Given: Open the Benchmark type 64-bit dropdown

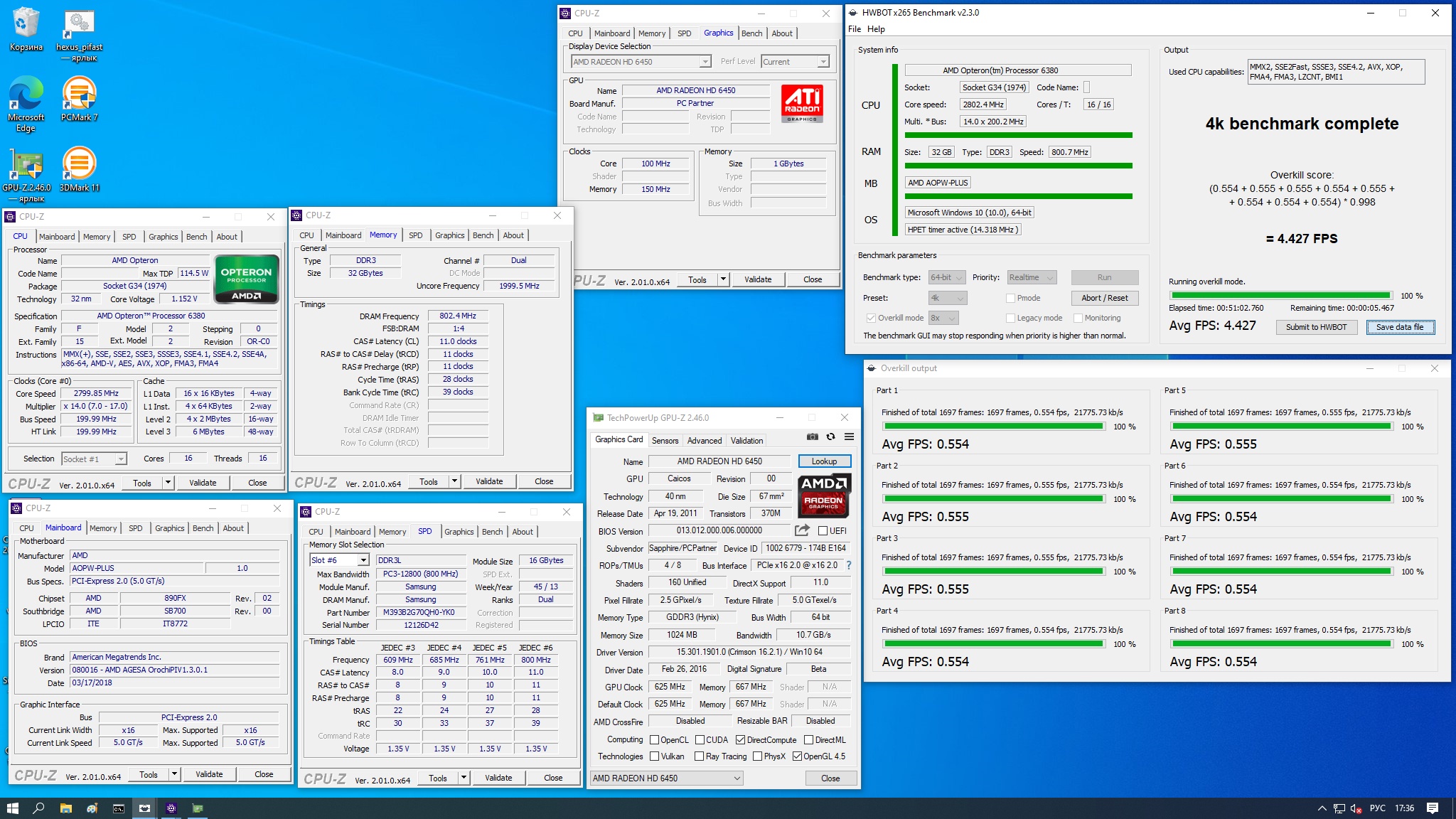Looking at the screenshot, I should (946, 277).
